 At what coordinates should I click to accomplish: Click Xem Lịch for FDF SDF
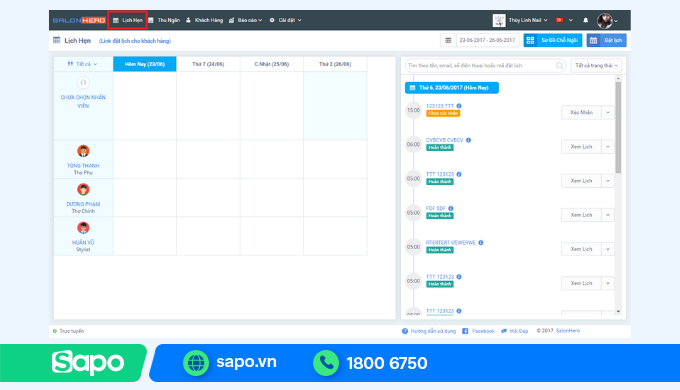click(x=581, y=215)
